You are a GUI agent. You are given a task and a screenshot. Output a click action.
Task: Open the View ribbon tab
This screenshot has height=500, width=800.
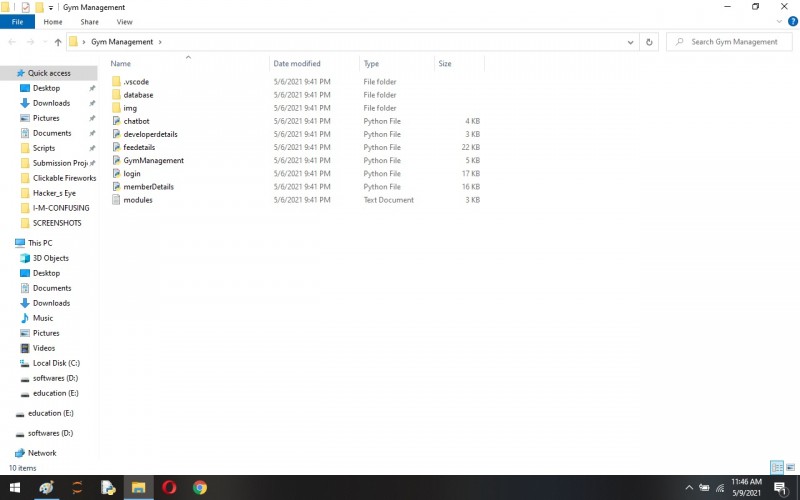pyautogui.click(x=124, y=22)
